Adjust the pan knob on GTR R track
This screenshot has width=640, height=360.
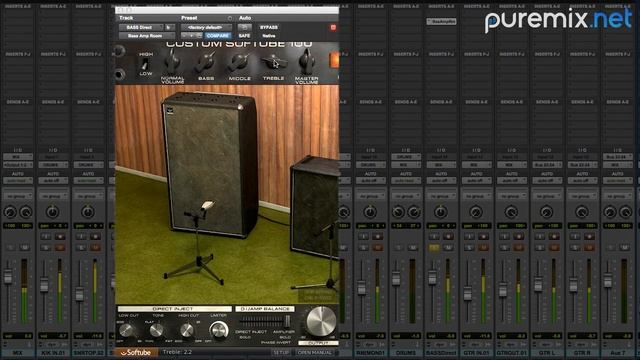coord(582,212)
